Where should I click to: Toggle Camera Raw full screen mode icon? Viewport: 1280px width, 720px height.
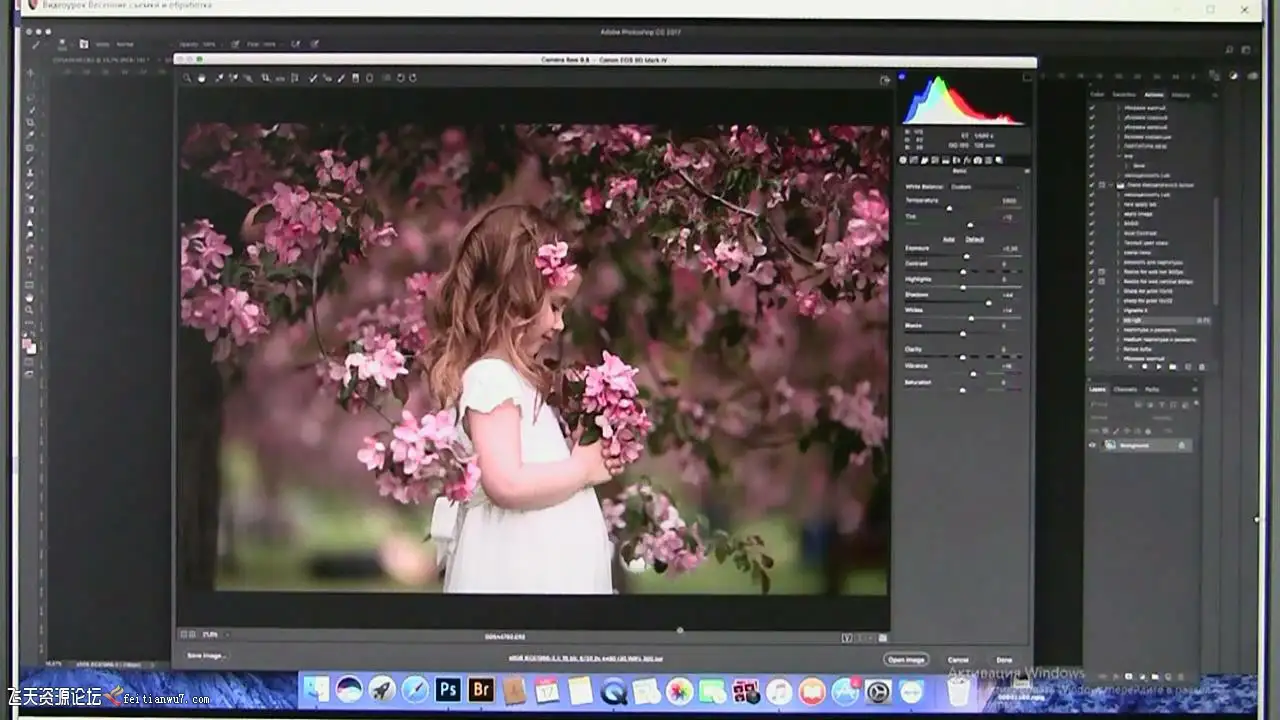(885, 80)
